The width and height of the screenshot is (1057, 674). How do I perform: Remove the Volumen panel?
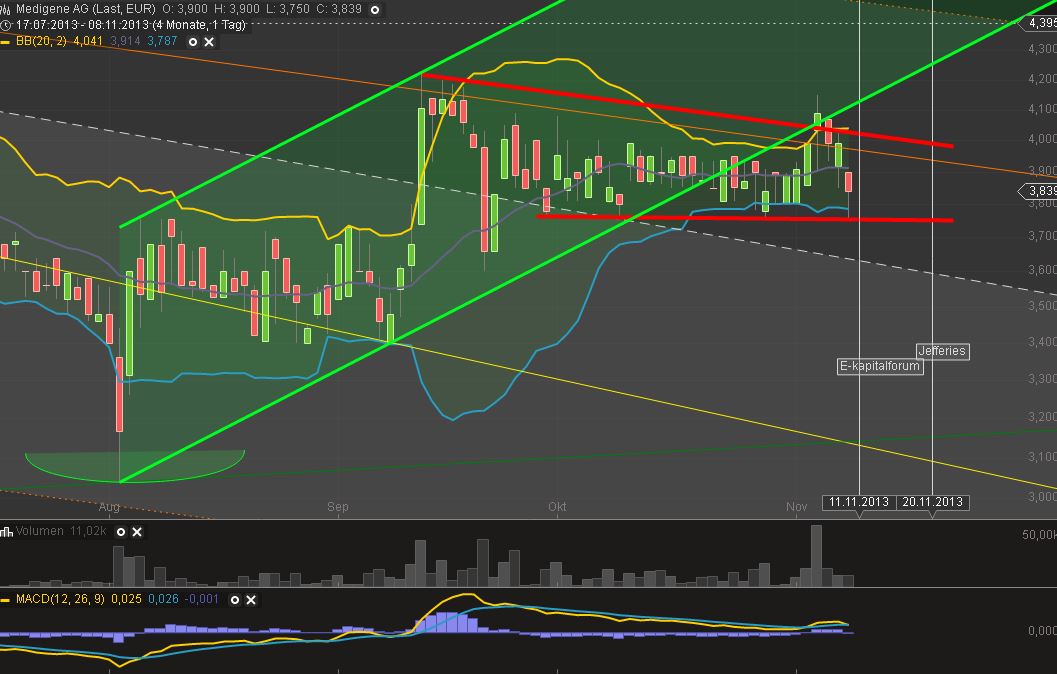tap(137, 532)
